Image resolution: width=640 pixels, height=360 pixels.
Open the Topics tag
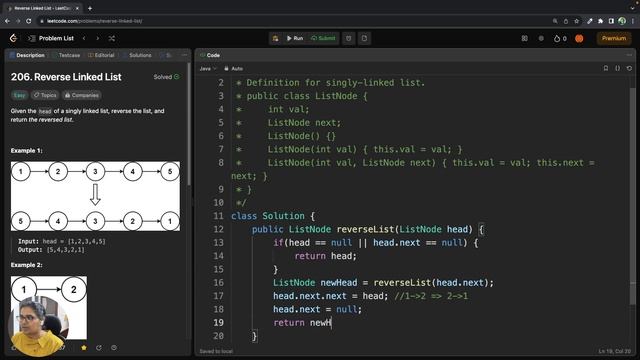pyautogui.click(x=45, y=95)
